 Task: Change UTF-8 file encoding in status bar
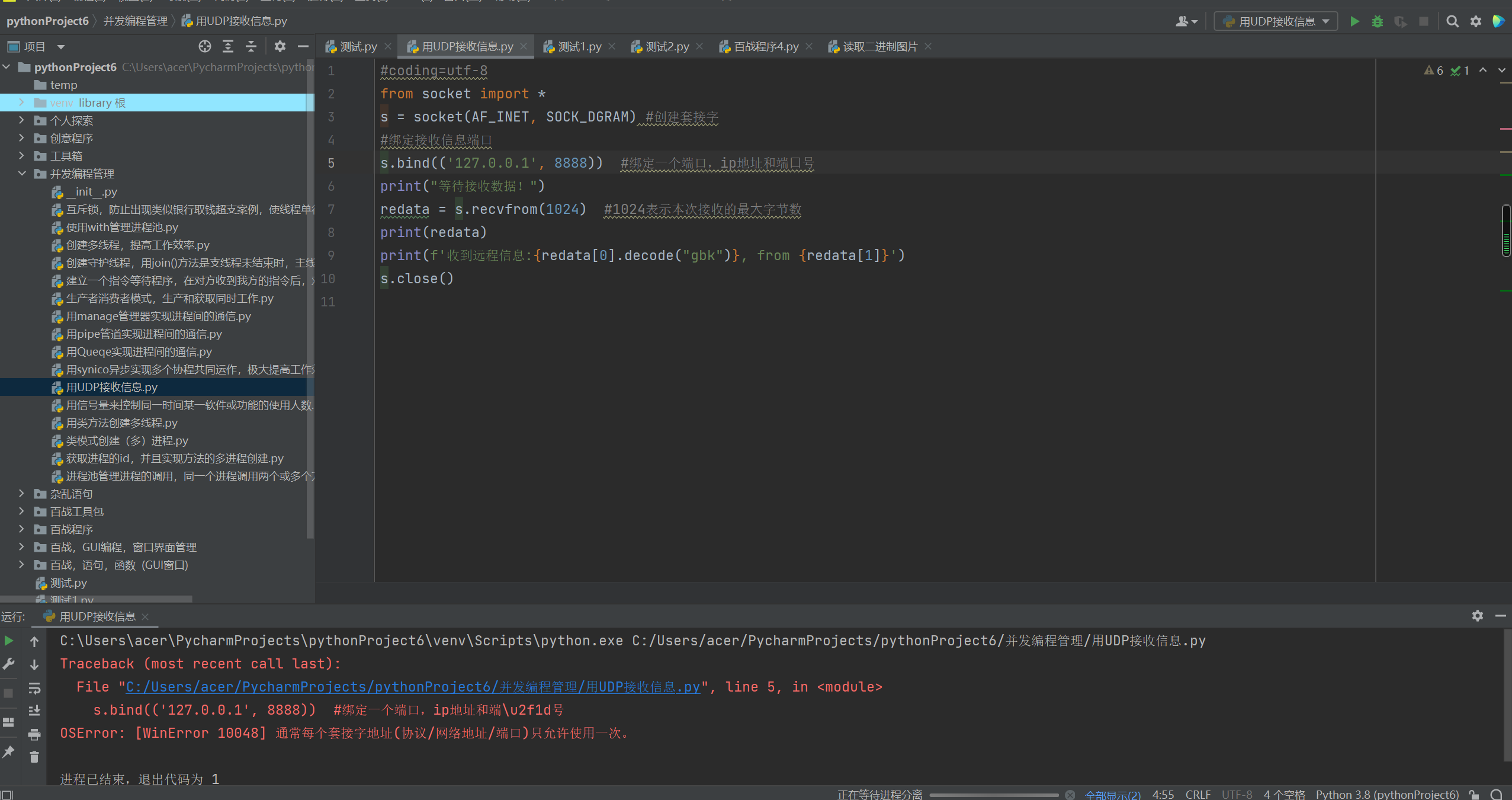[x=1237, y=794]
